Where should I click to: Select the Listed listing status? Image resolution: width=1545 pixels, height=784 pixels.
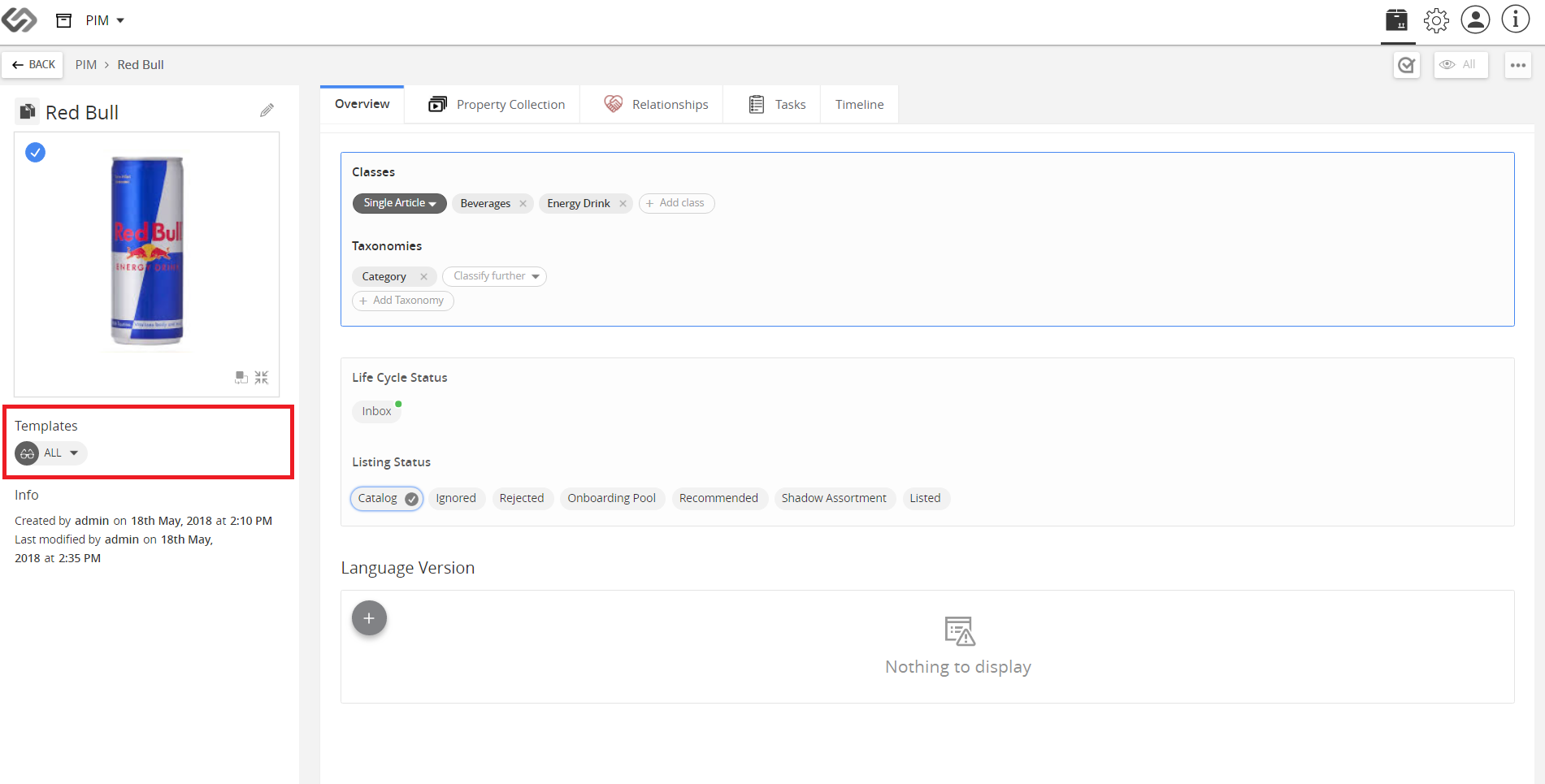[925, 498]
